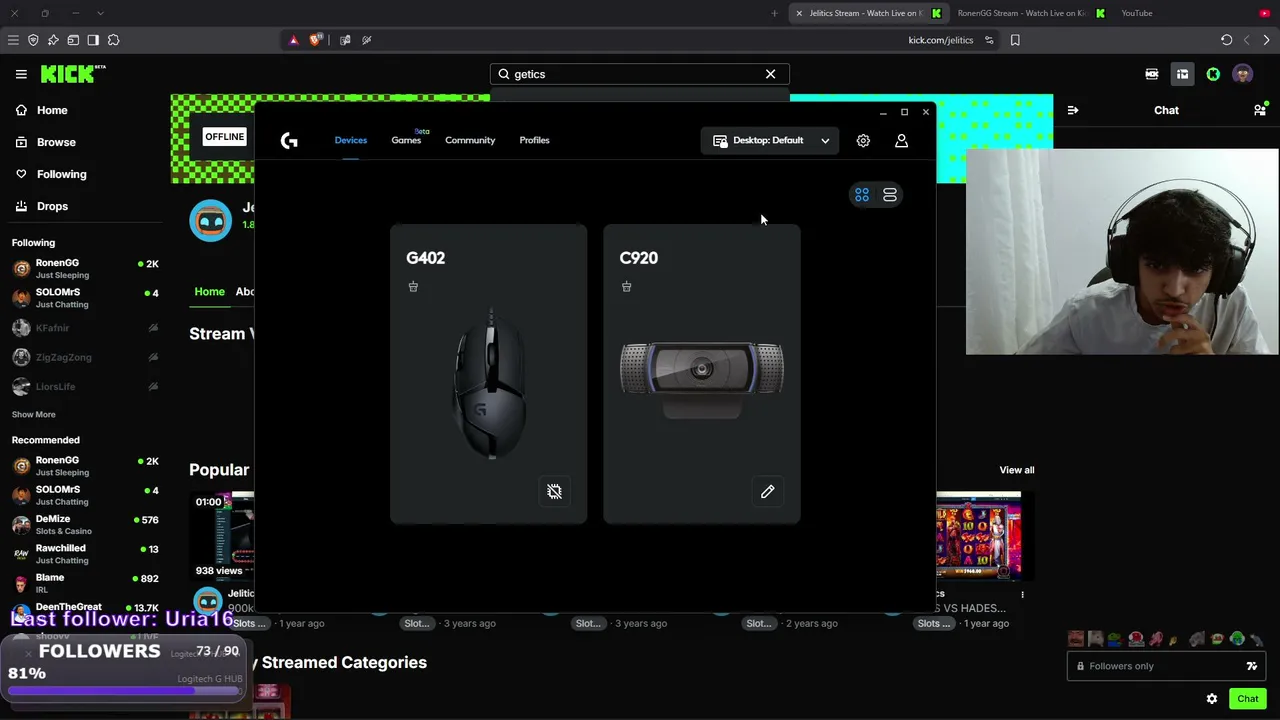Open SOLOMrS in the Following list
The height and width of the screenshot is (720, 1280).
[x=85, y=298]
